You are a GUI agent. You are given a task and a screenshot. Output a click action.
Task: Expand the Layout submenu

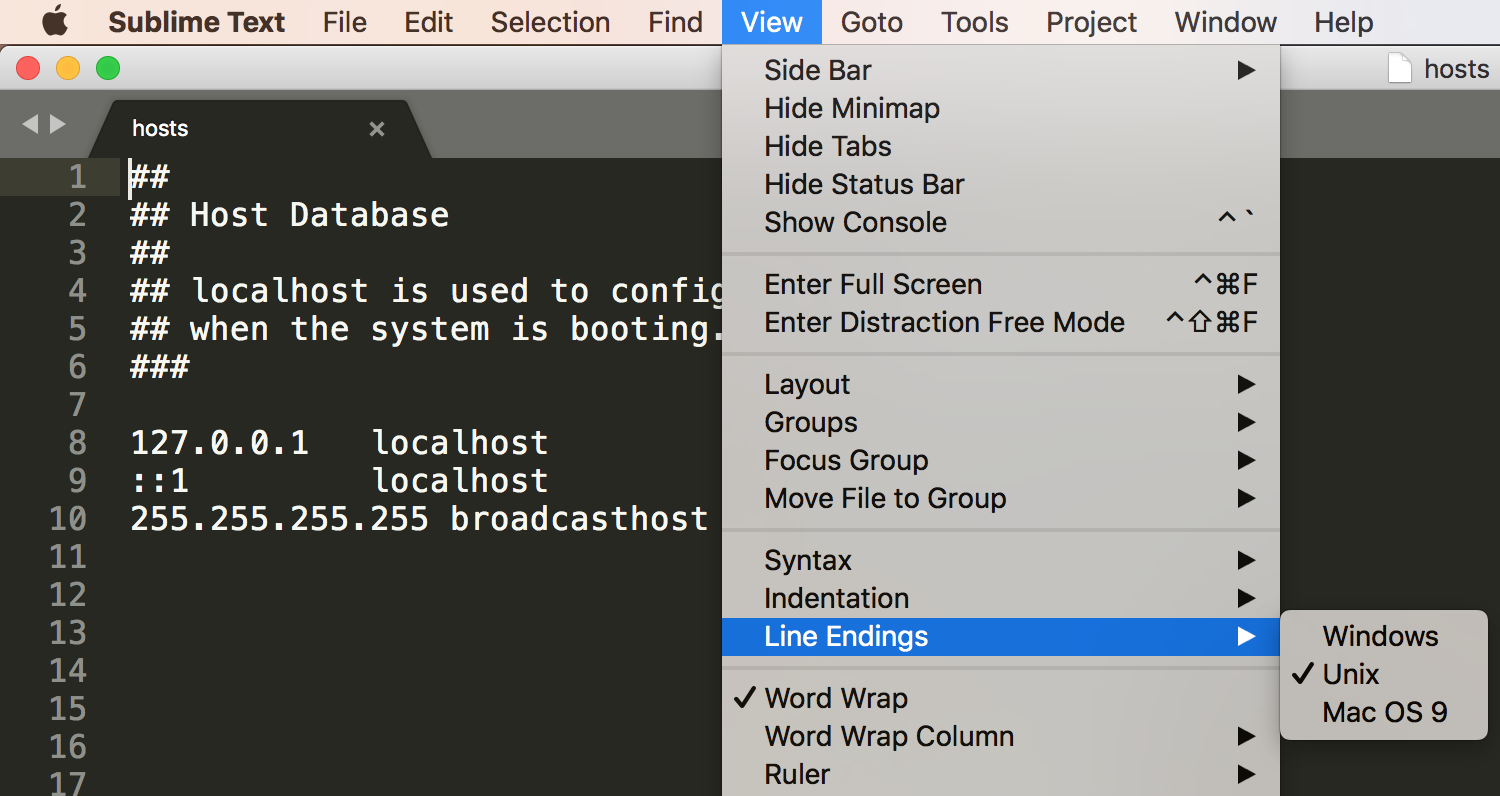[1001, 384]
